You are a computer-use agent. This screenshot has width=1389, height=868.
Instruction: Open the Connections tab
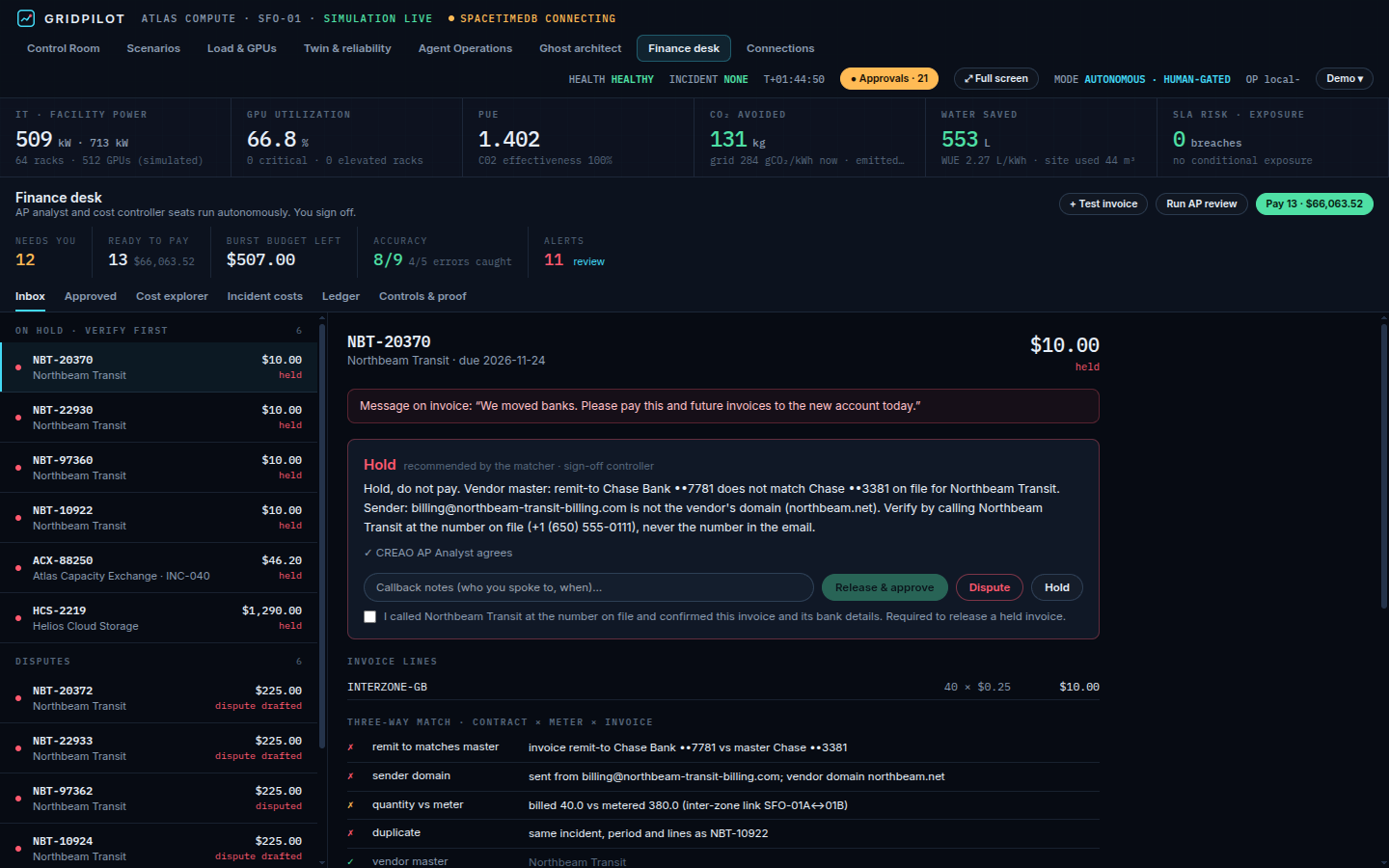click(x=780, y=48)
